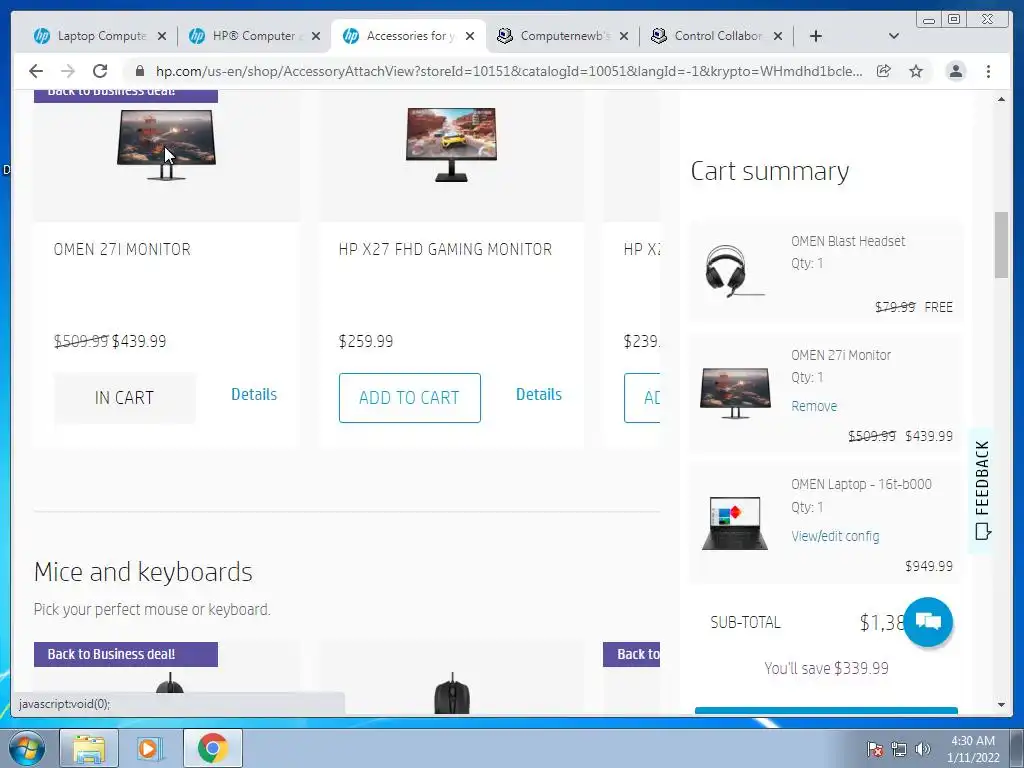Click the volume speaker tray icon
Screen dimensions: 1024x768
(x=922, y=749)
